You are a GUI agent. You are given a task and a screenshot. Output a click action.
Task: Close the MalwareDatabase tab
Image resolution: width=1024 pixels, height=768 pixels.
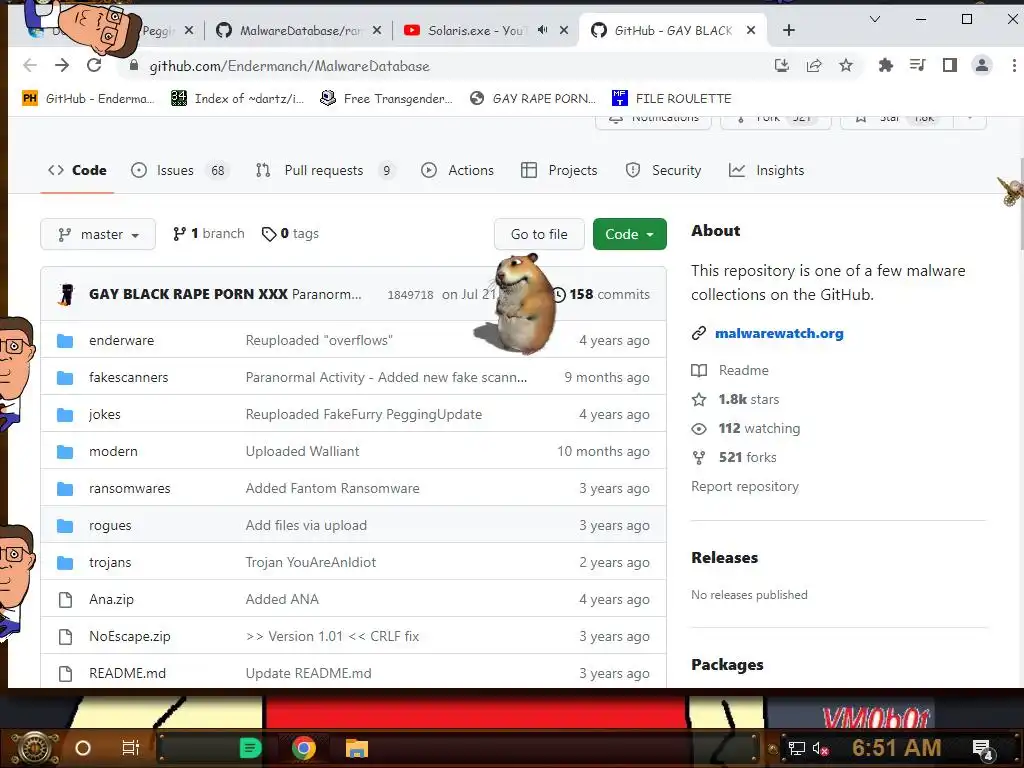point(377,30)
